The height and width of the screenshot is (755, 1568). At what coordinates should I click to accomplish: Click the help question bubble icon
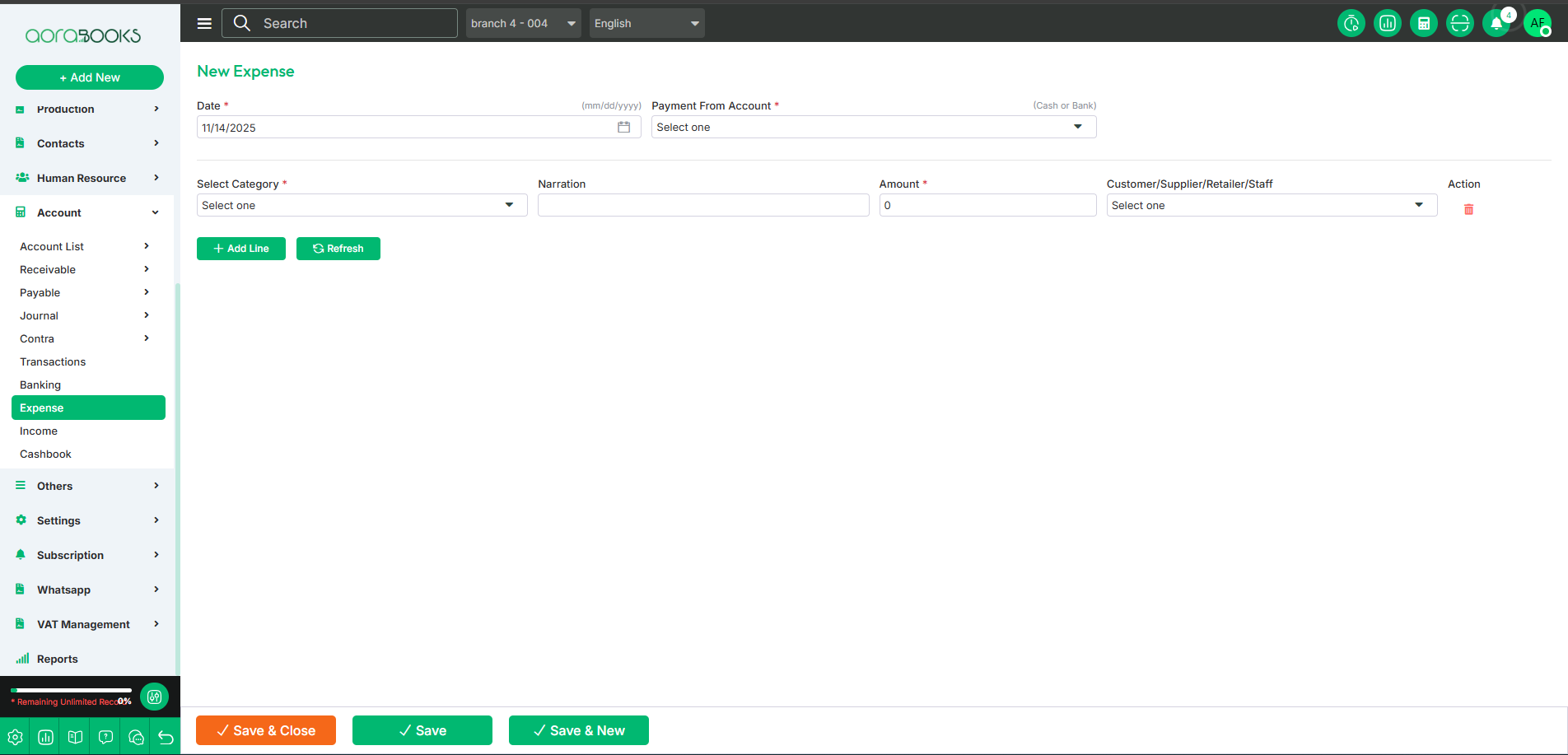click(105, 737)
